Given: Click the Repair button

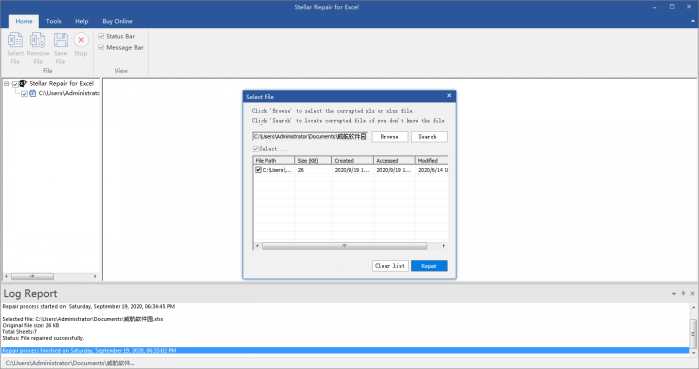Looking at the screenshot, I should [x=429, y=266].
